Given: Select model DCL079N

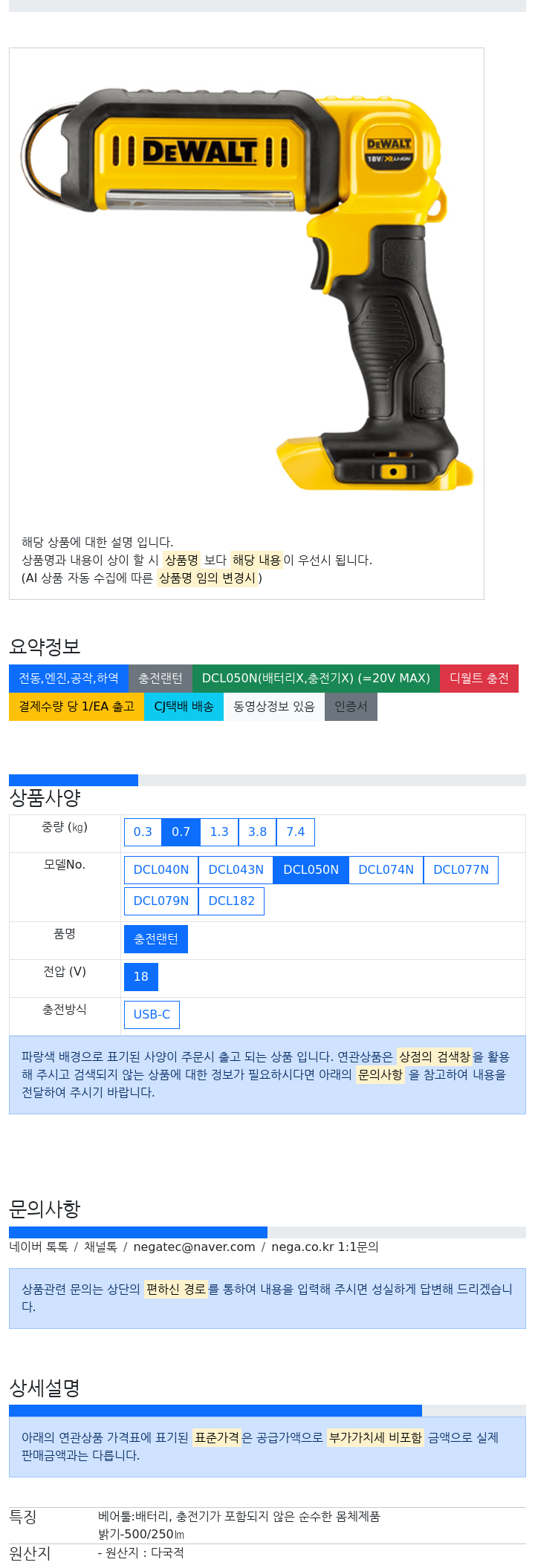Looking at the screenshot, I should click(x=161, y=901).
